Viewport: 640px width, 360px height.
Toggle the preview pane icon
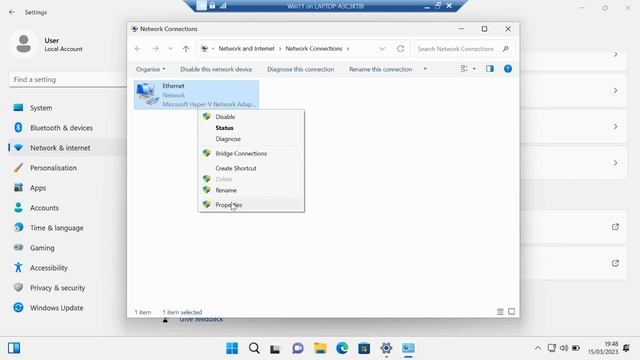click(490, 69)
